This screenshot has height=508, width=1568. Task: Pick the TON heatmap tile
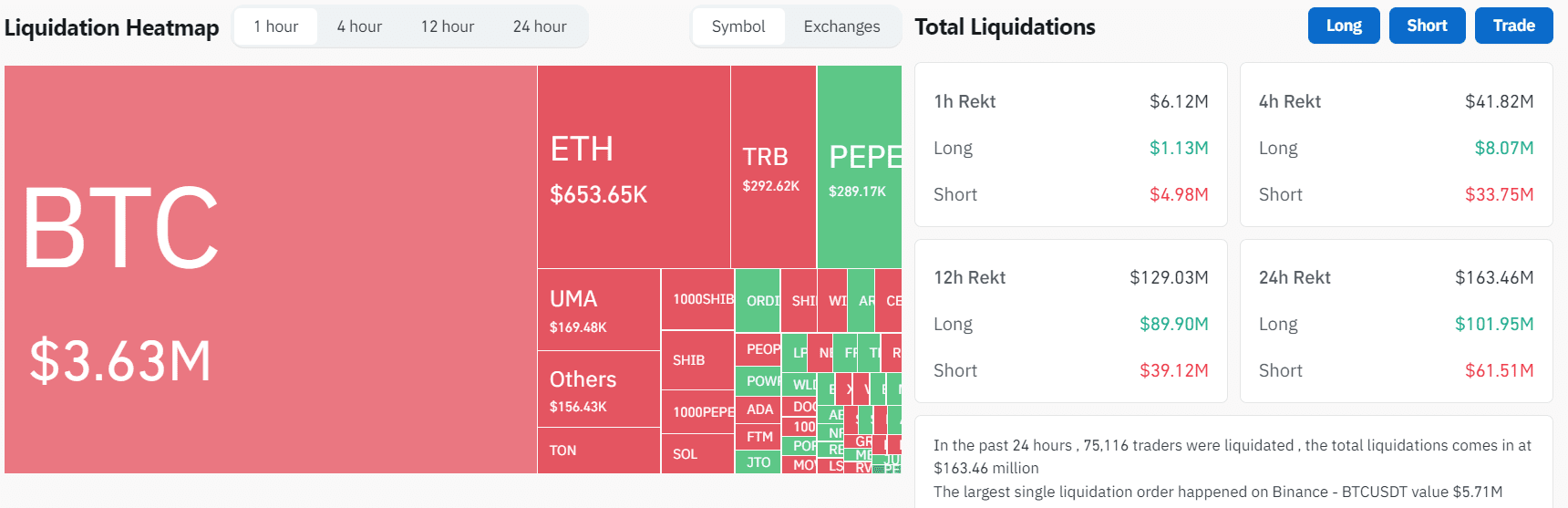[598, 451]
